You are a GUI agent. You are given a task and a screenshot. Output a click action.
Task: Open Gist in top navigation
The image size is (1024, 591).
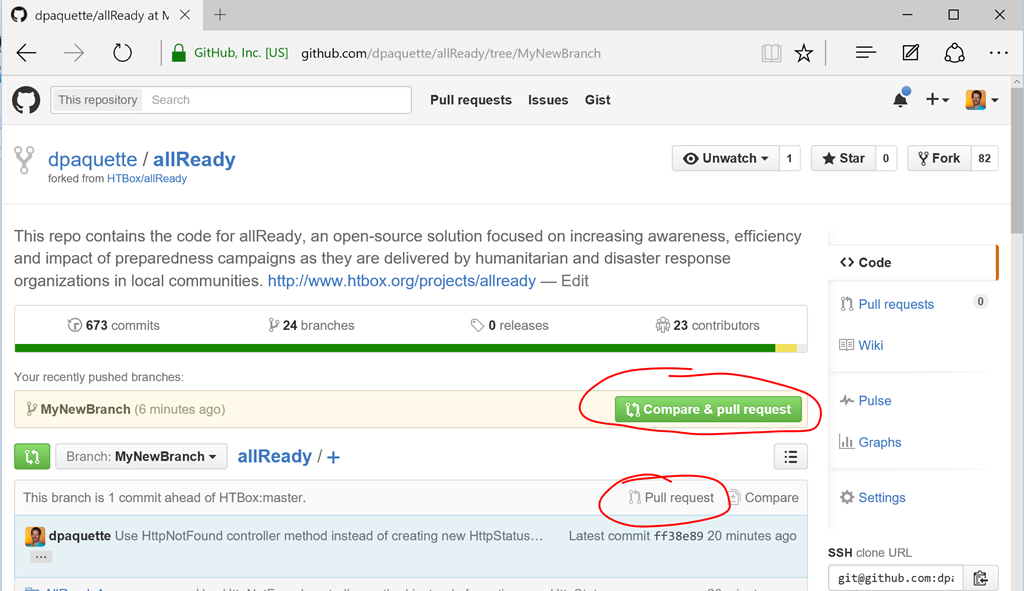click(598, 100)
